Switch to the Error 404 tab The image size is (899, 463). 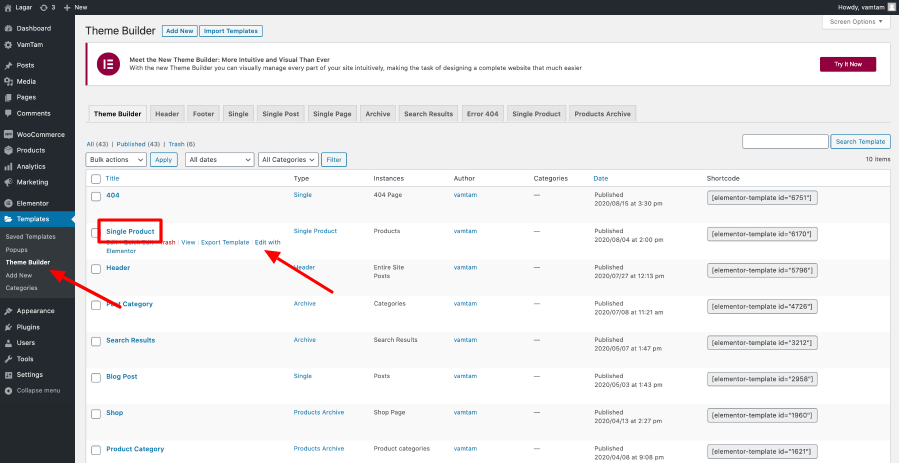(x=483, y=114)
